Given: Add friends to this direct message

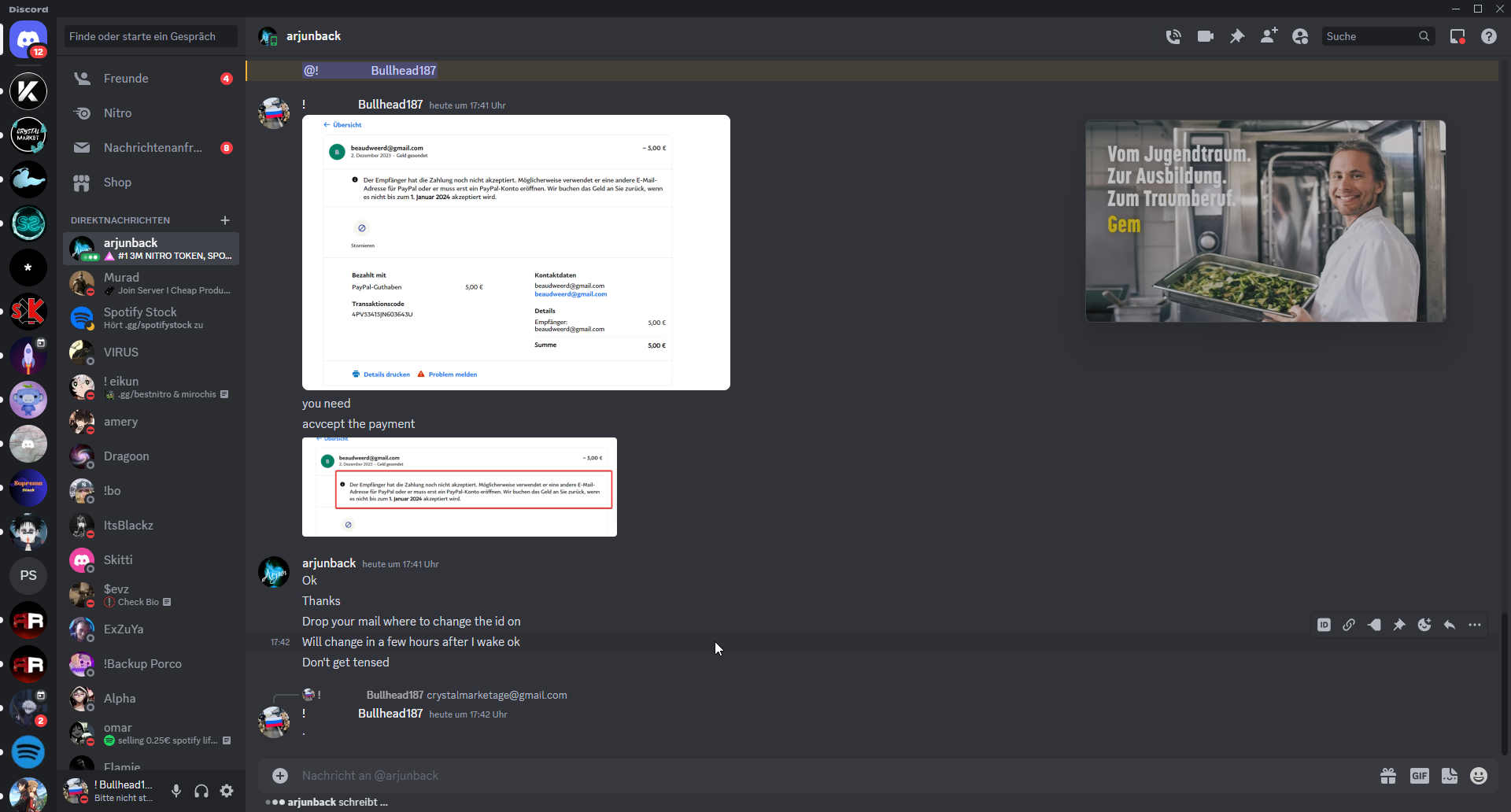Looking at the screenshot, I should (1269, 36).
